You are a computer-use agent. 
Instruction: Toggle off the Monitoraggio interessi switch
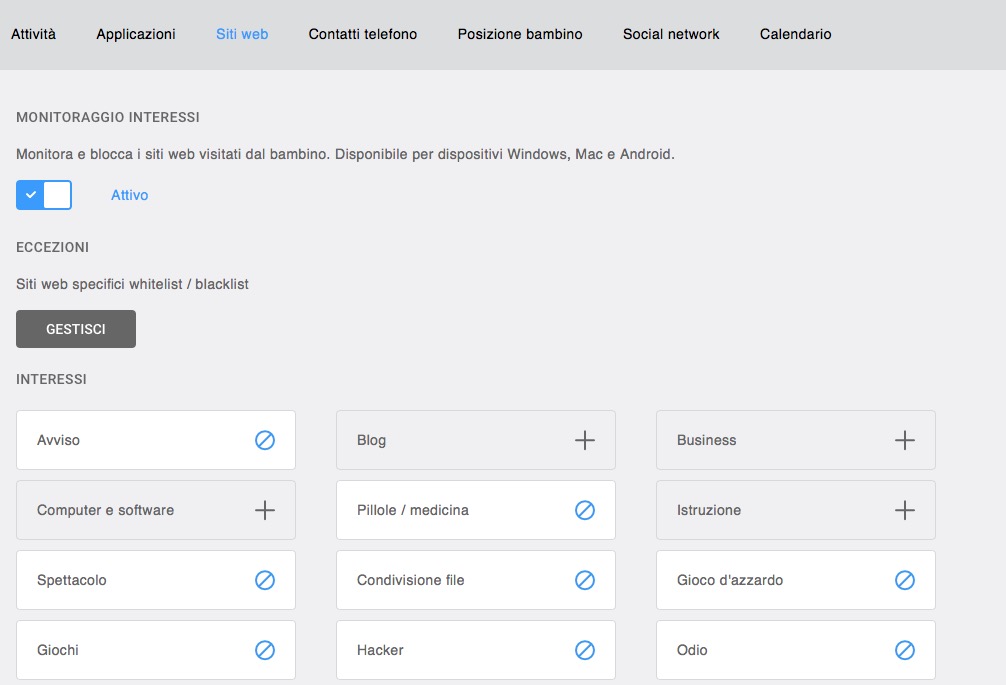43,195
